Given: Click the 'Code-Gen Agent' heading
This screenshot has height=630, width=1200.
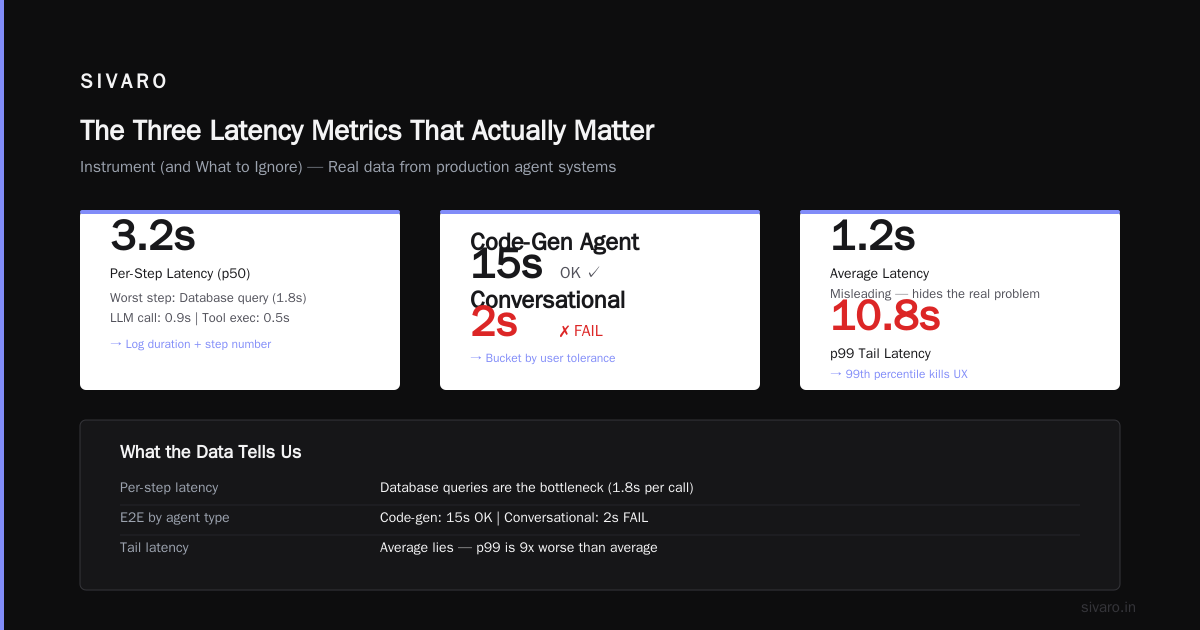Looking at the screenshot, I should (x=555, y=241).
